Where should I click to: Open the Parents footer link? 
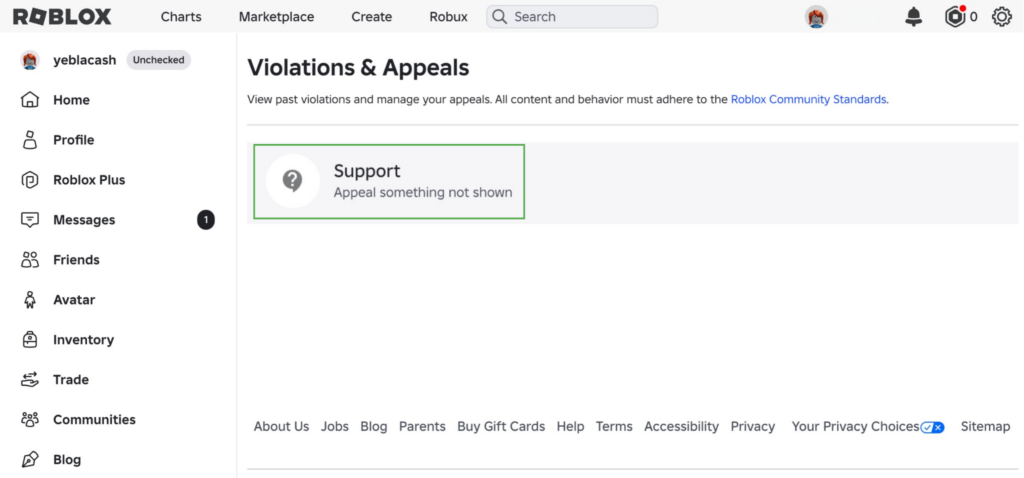click(x=423, y=426)
